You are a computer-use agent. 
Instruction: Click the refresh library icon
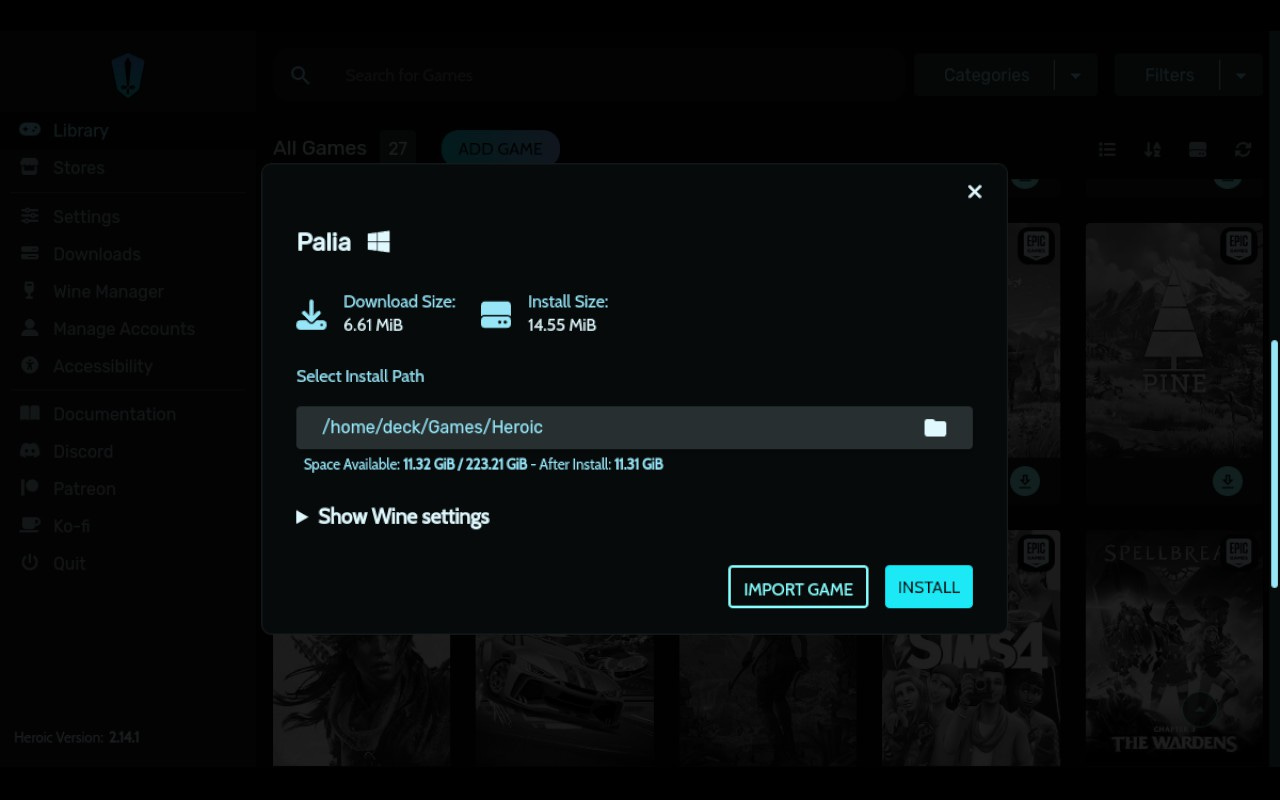point(1243,149)
